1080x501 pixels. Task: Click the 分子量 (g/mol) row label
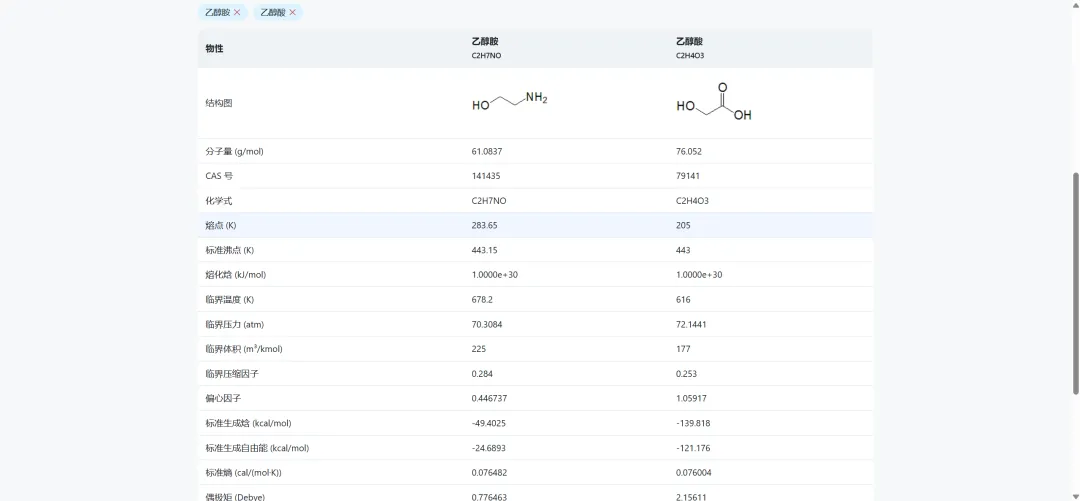click(x=234, y=151)
